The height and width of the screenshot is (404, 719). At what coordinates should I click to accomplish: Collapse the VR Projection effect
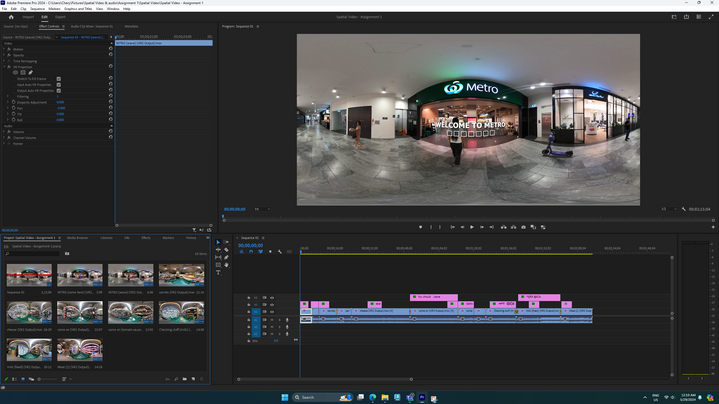(x=4, y=67)
